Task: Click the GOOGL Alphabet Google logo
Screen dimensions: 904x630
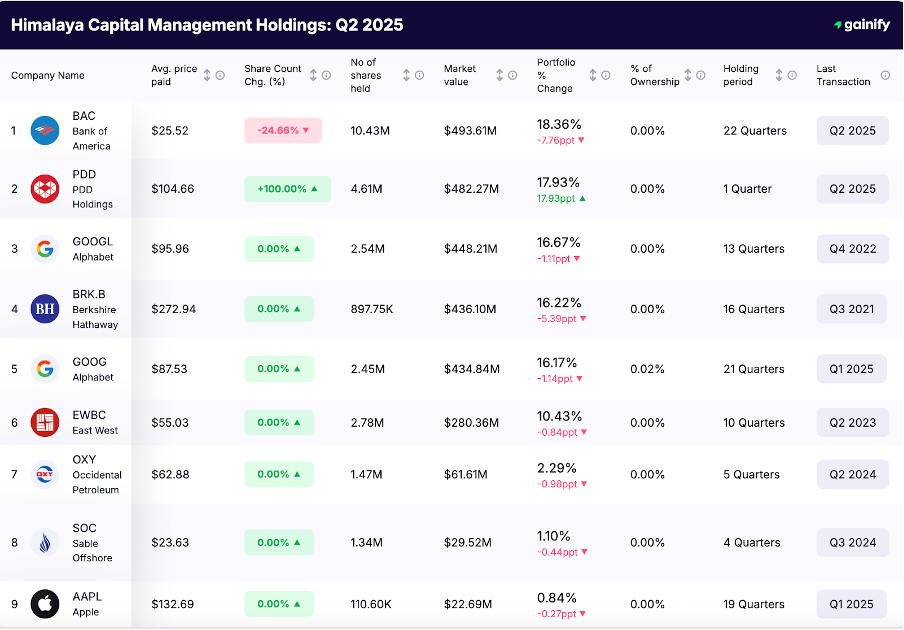Action: pyautogui.click(x=45, y=249)
